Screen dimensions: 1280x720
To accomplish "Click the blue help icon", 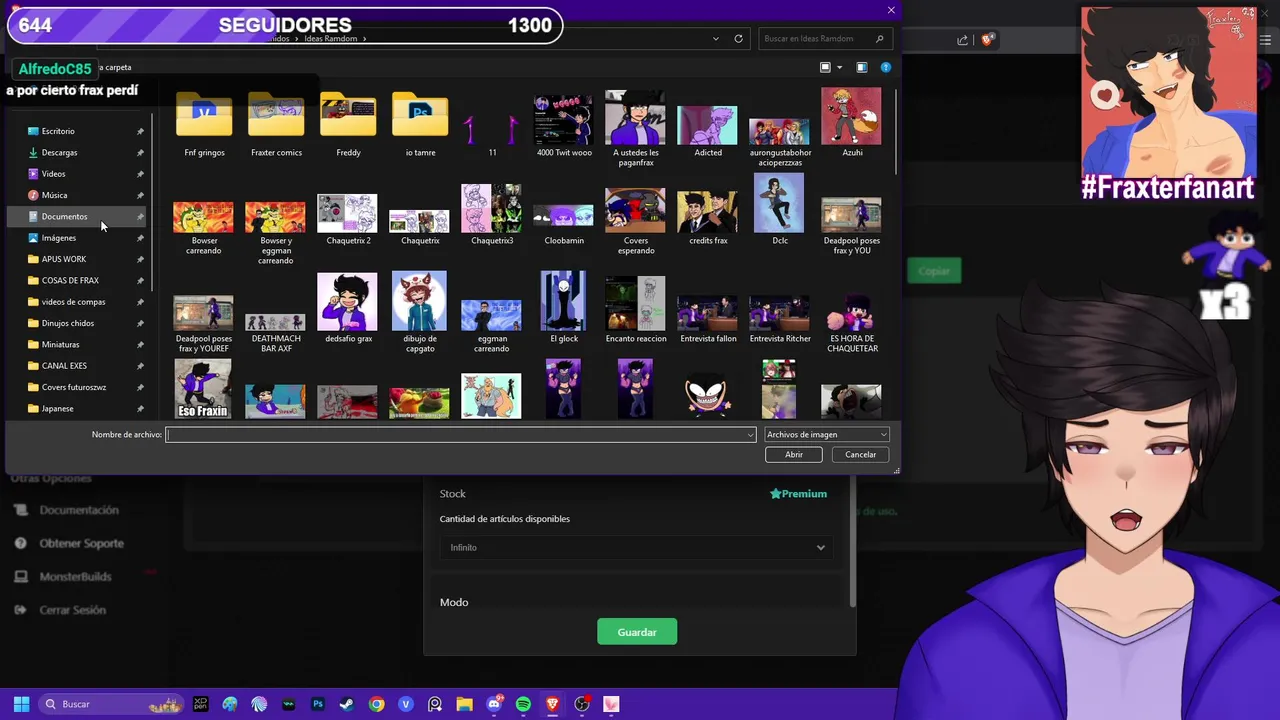I will click(885, 67).
